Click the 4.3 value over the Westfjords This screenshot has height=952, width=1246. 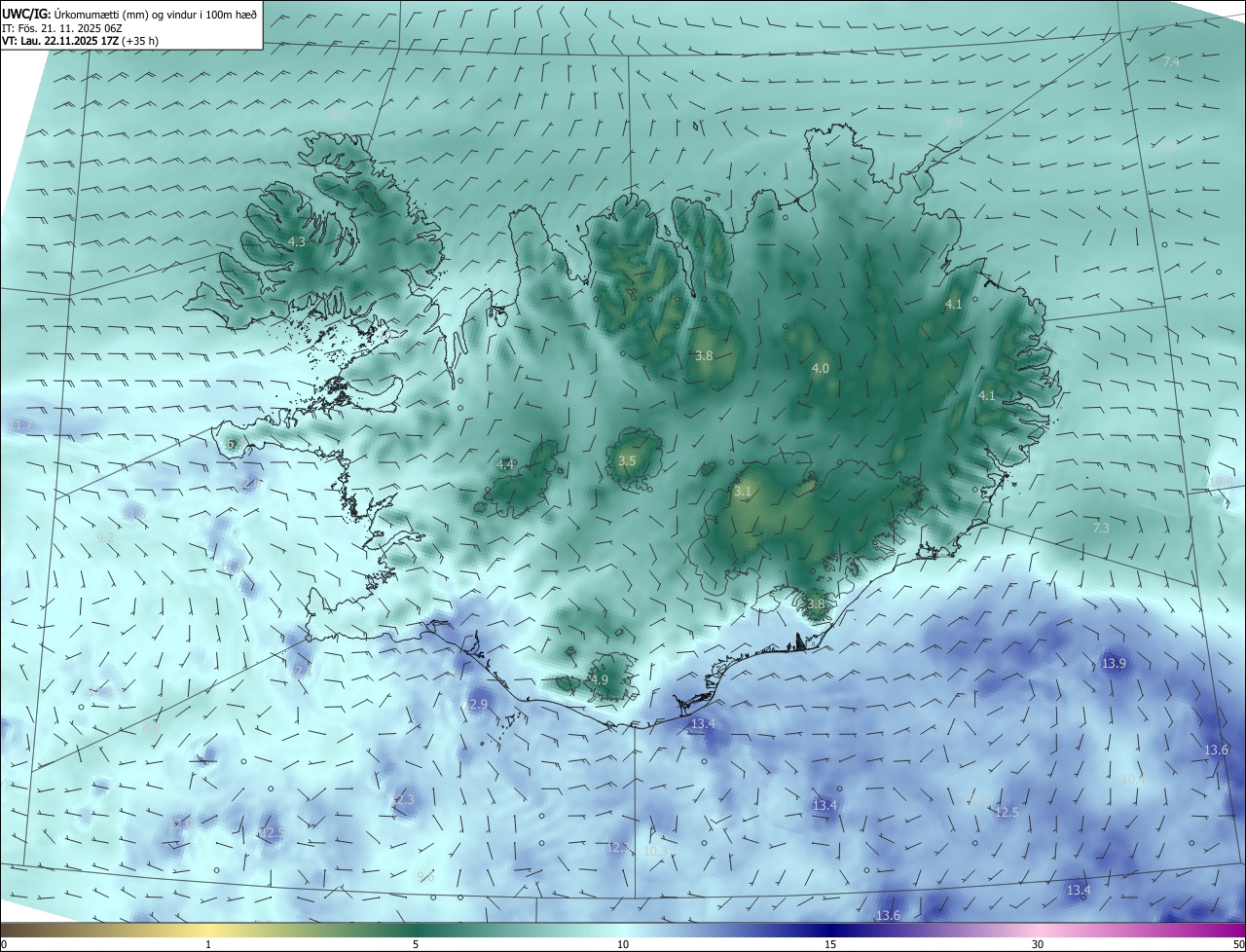click(297, 241)
